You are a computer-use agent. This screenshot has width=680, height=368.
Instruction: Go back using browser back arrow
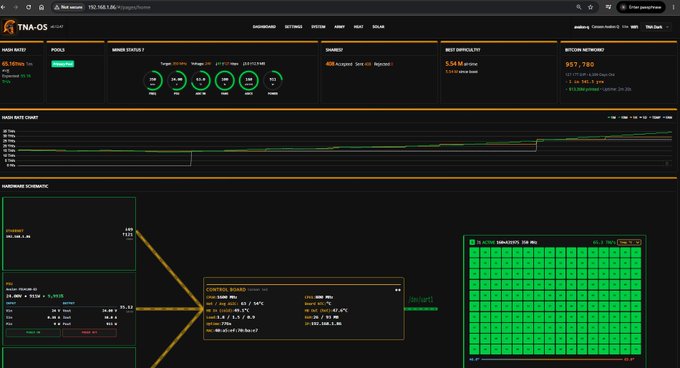point(3,7)
